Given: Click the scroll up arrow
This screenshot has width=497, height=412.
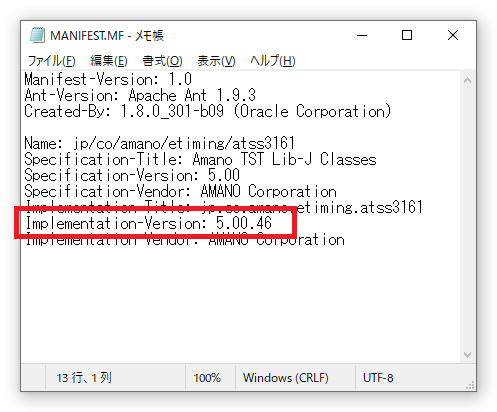Looking at the screenshot, I should 467,80.
